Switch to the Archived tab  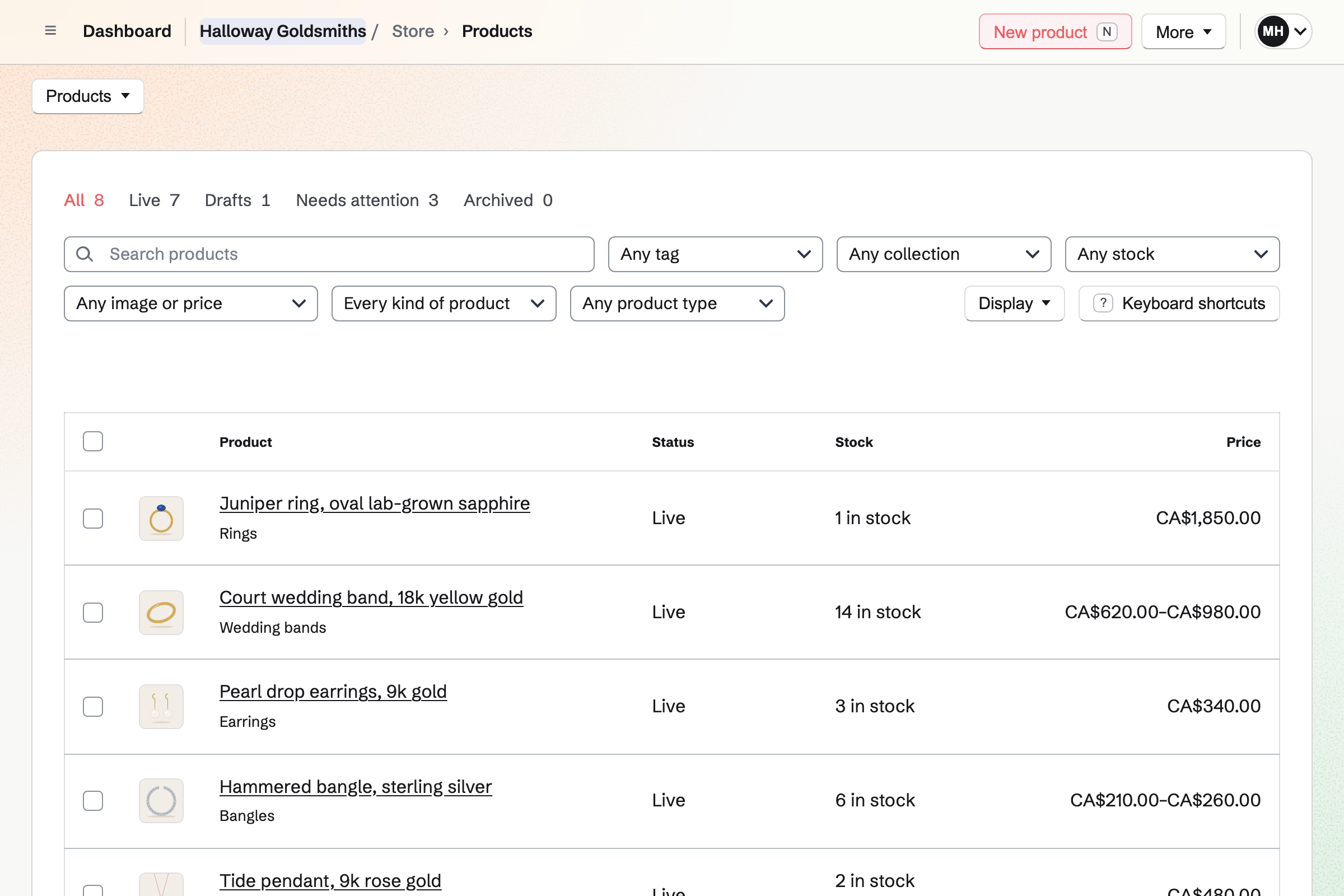click(508, 200)
